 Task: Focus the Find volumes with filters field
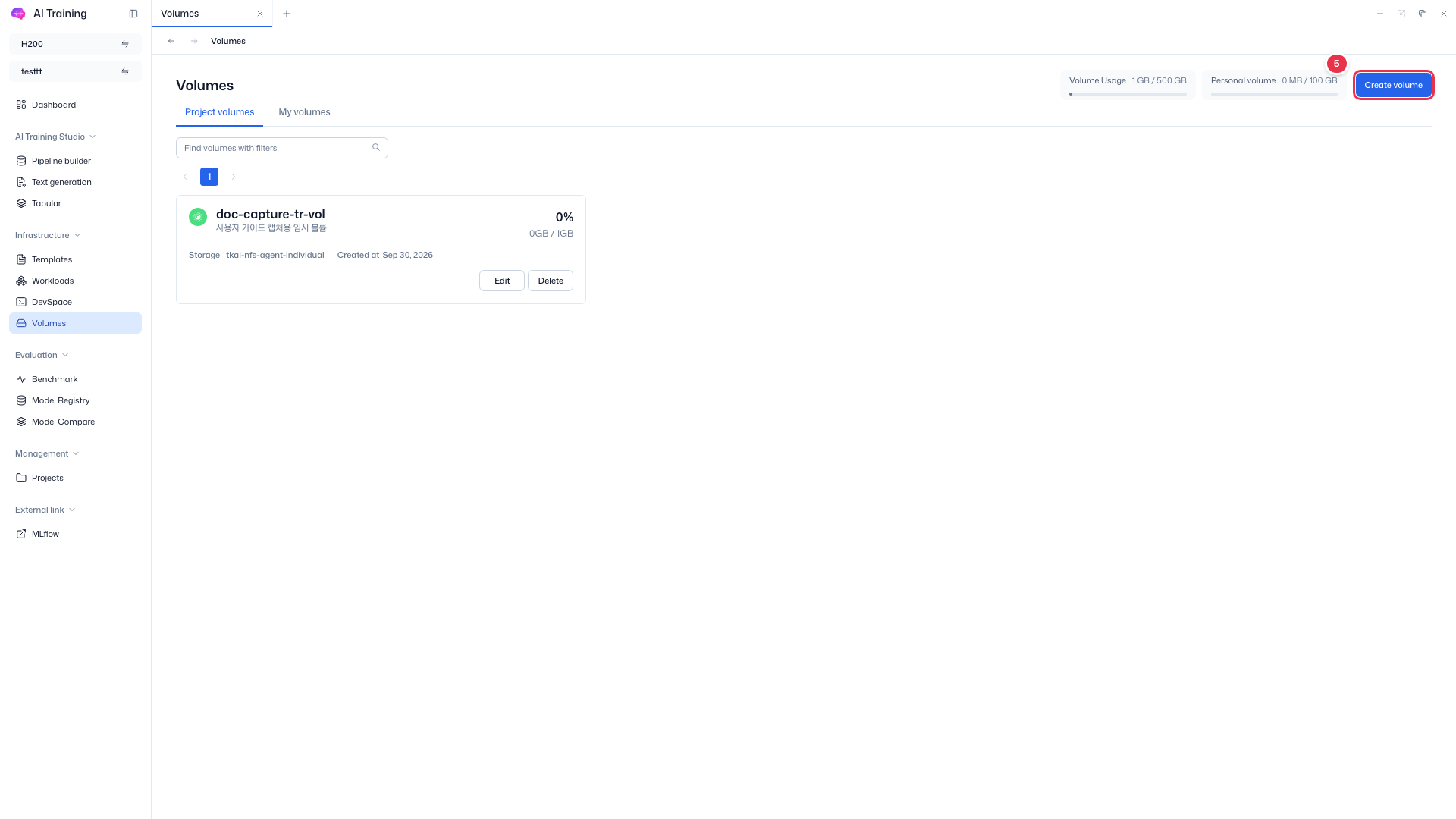point(282,148)
